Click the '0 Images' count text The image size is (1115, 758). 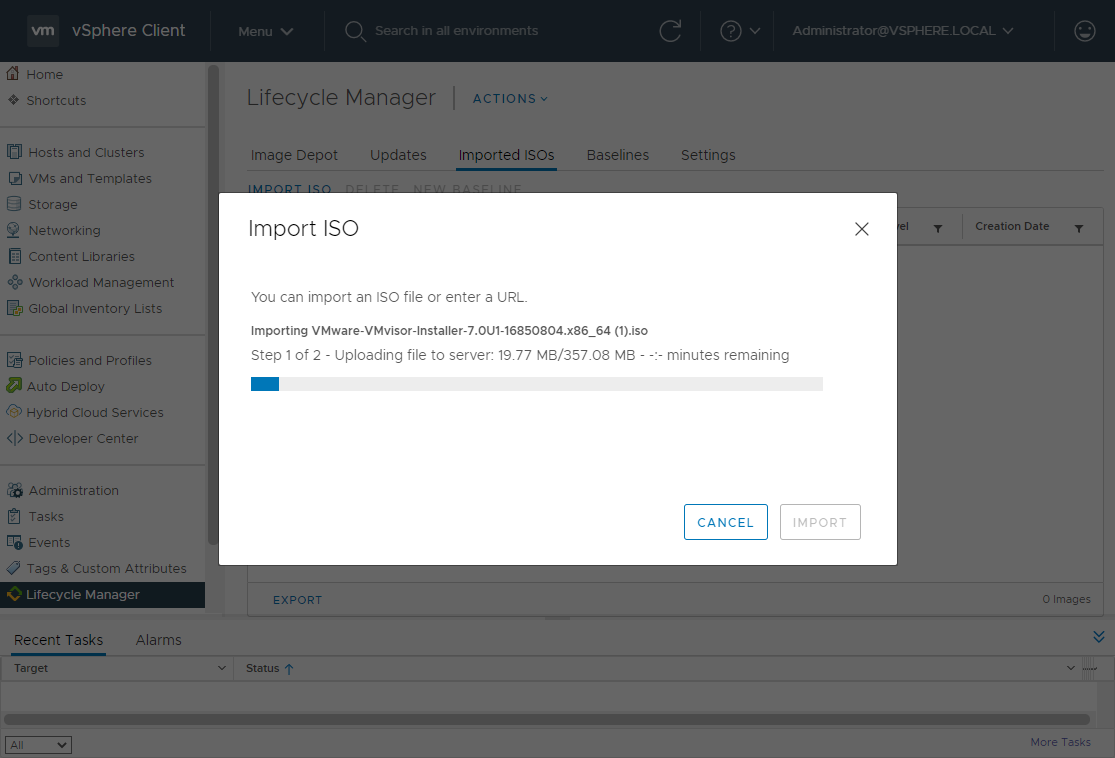tap(1066, 599)
